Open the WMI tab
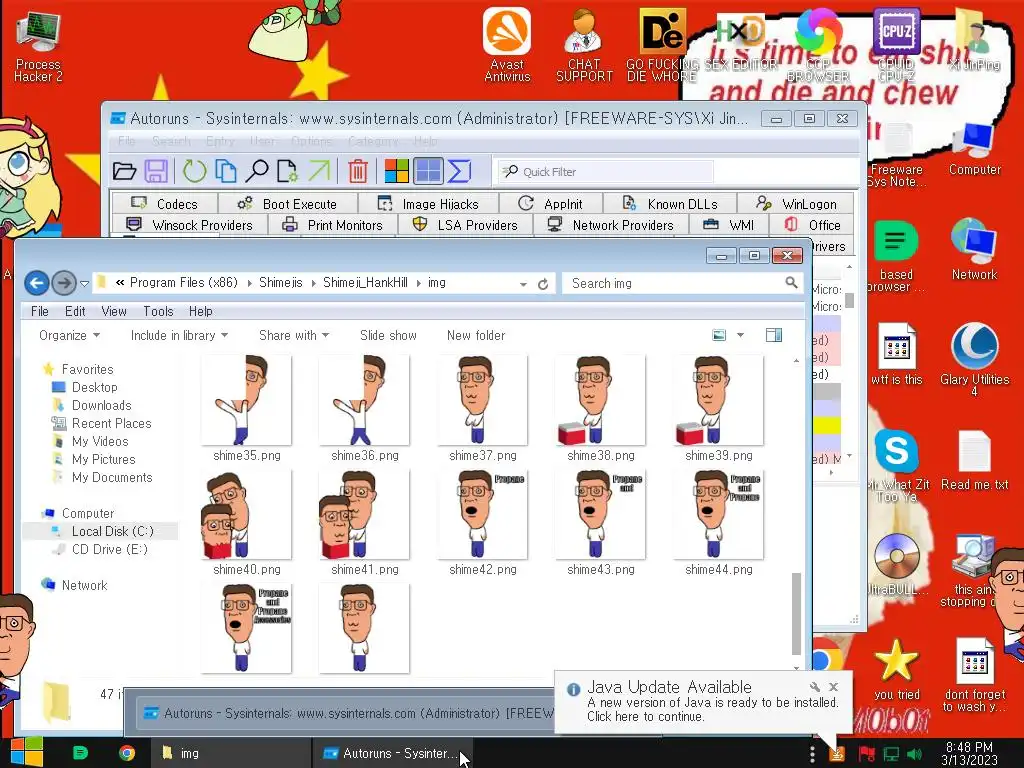This screenshot has width=1024, height=768. click(x=729, y=225)
